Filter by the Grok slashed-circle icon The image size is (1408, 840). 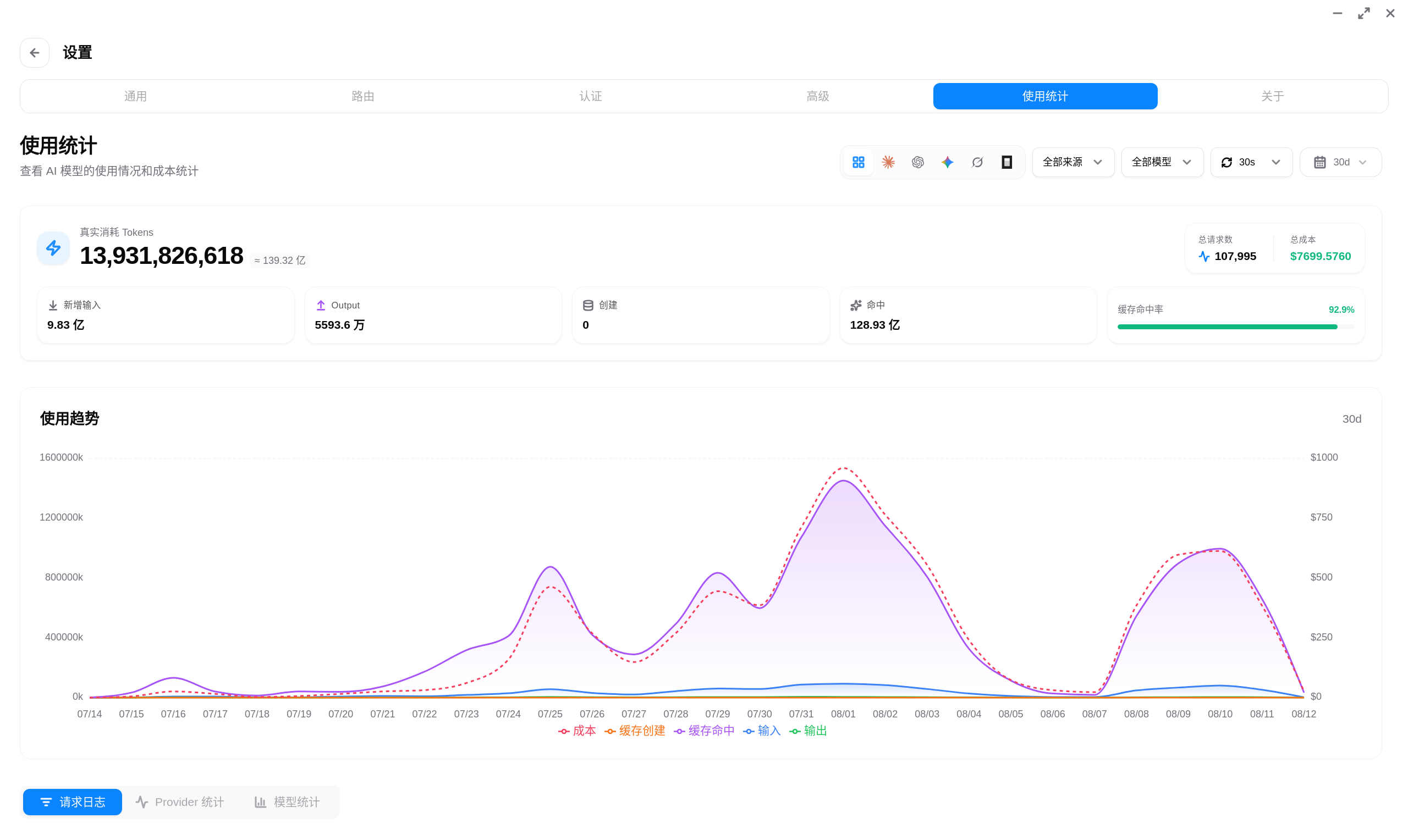977,163
